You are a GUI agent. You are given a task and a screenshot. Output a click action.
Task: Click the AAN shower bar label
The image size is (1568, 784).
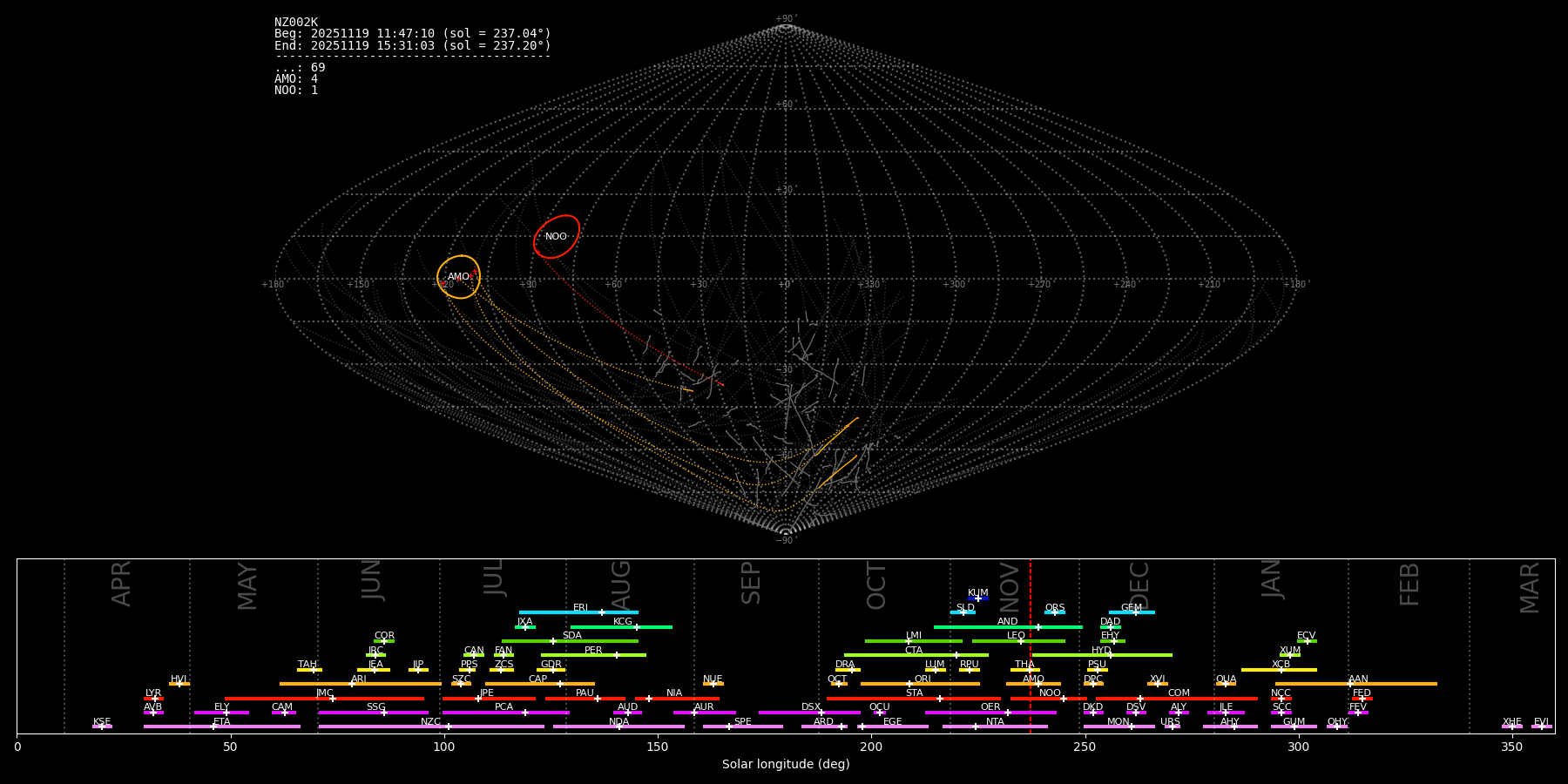click(x=1359, y=679)
